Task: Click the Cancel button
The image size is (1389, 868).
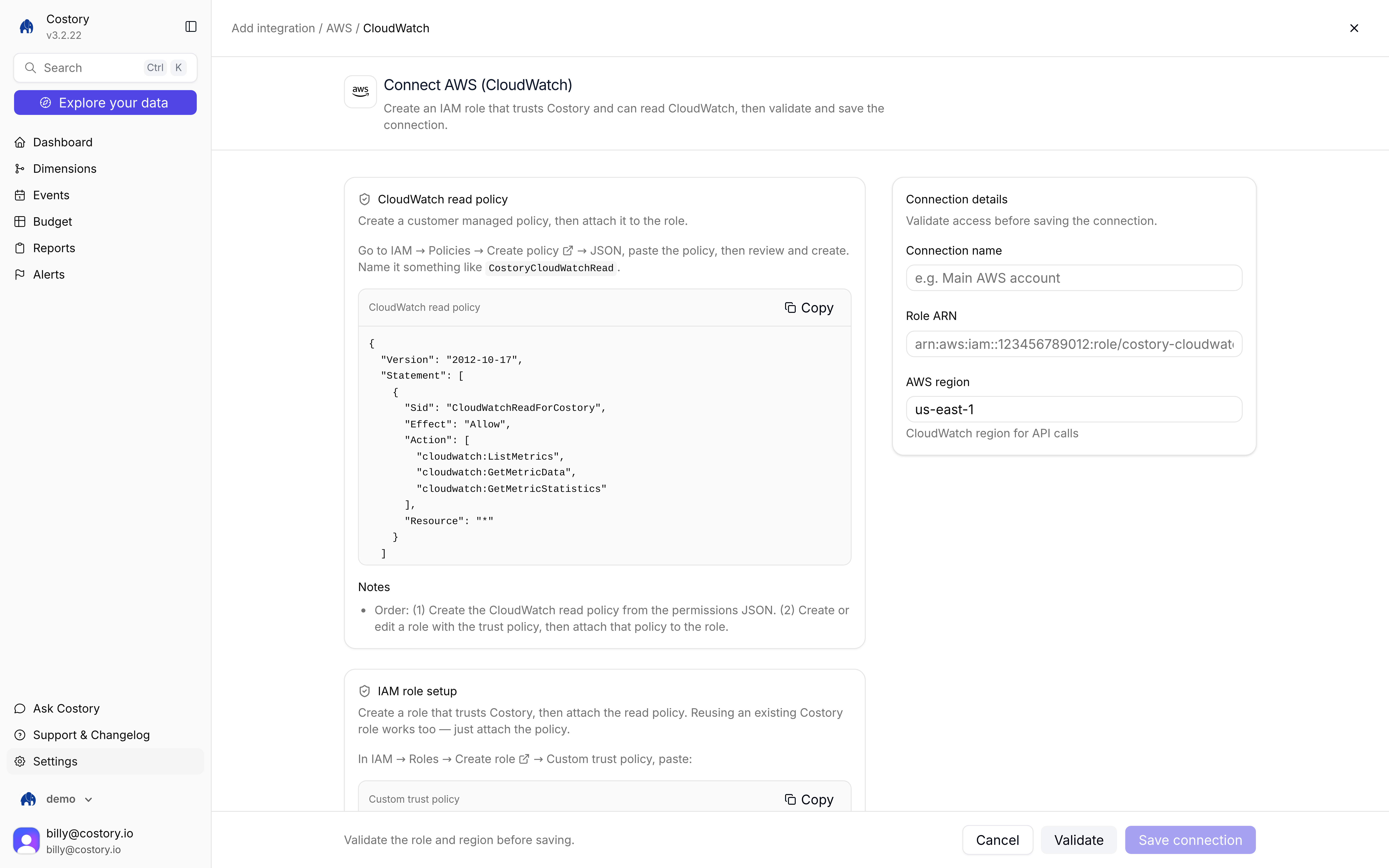Action: [998, 840]
